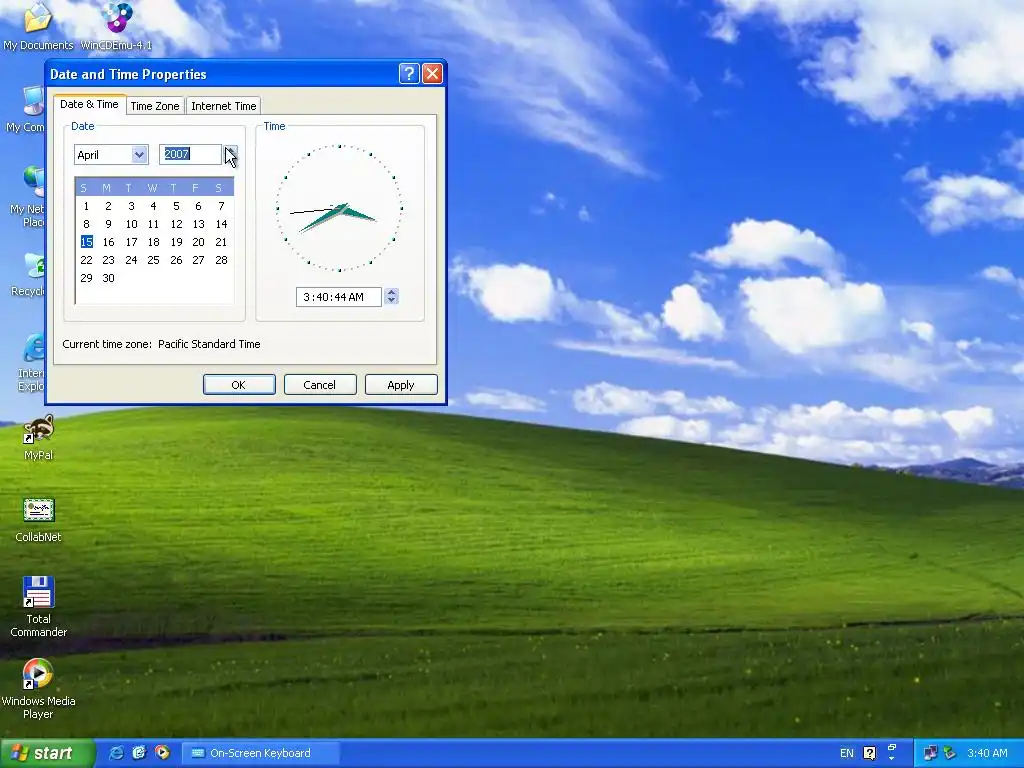The width and height of the screenshot is (1024, 768).
Task: Select day 21 in the calendar
Action: point(221,242)
